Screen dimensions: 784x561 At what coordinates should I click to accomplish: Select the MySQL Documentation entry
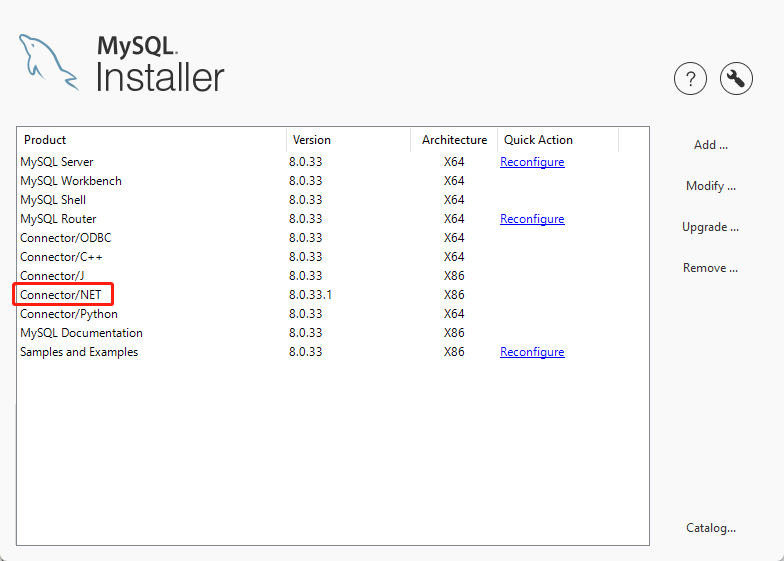click(x=81, y=333)
